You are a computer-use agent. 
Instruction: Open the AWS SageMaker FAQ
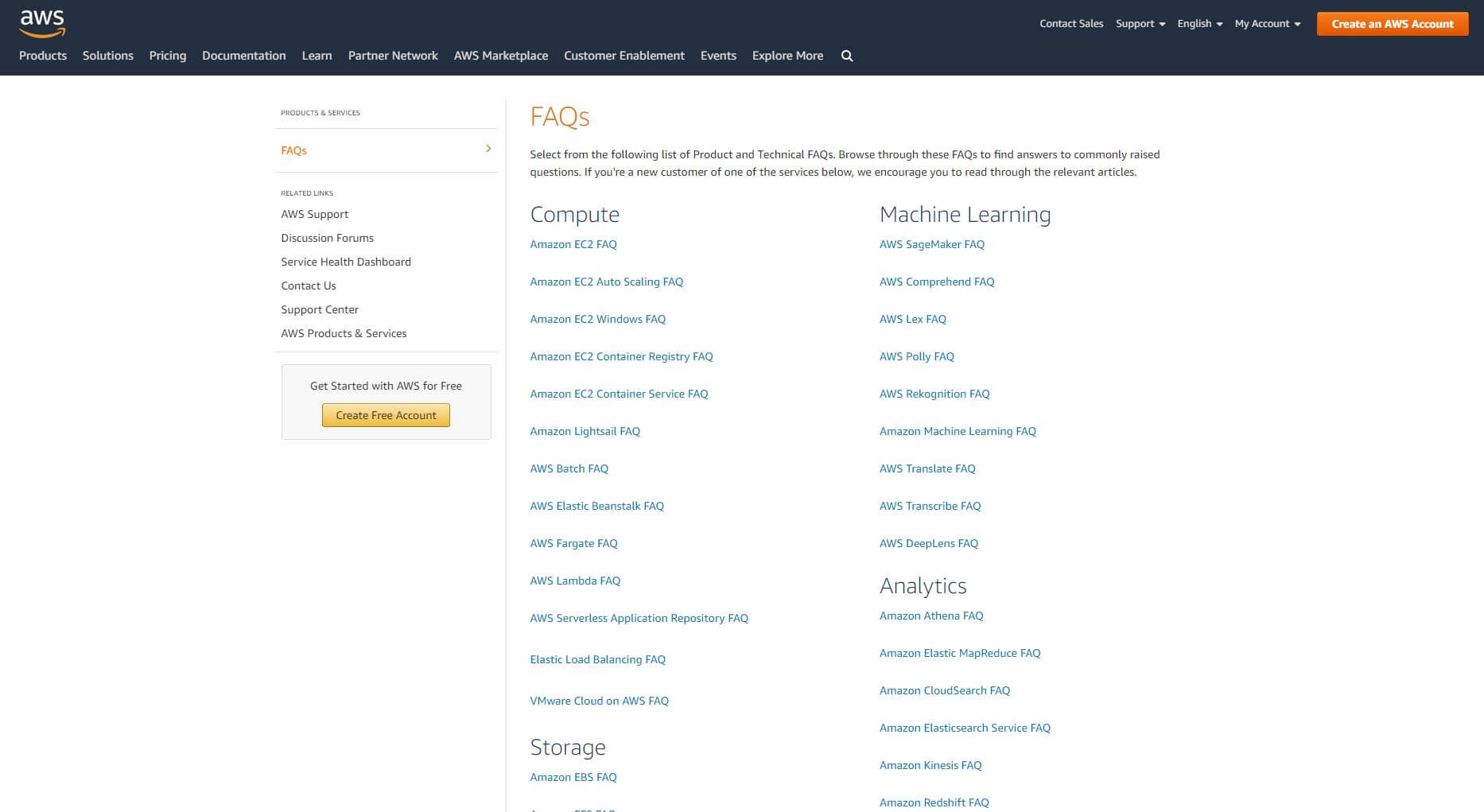click(931, 244)
